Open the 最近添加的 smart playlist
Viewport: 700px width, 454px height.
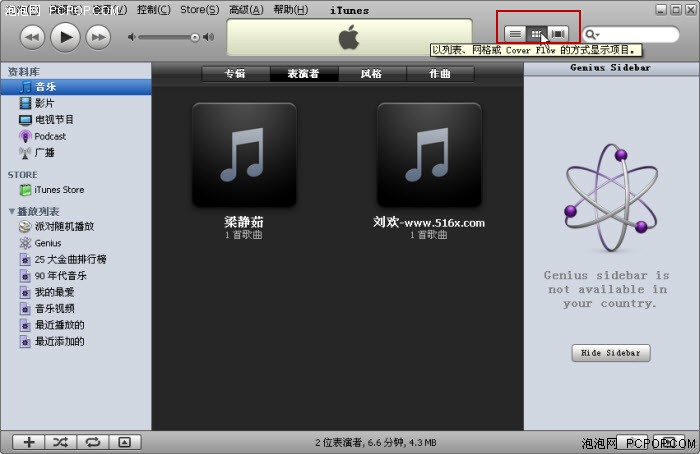[76, 342]
